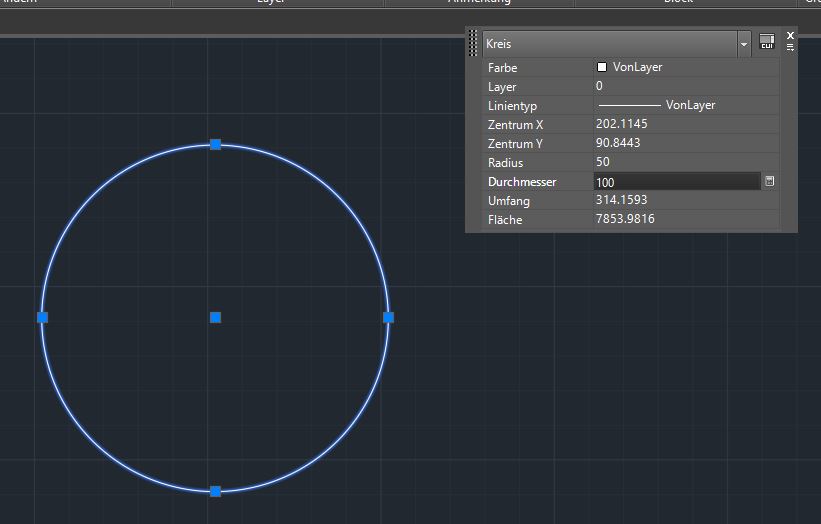821x524 pixels.
Task: Edit the Zentrum Y value
Action: click(x=685, y=144)
